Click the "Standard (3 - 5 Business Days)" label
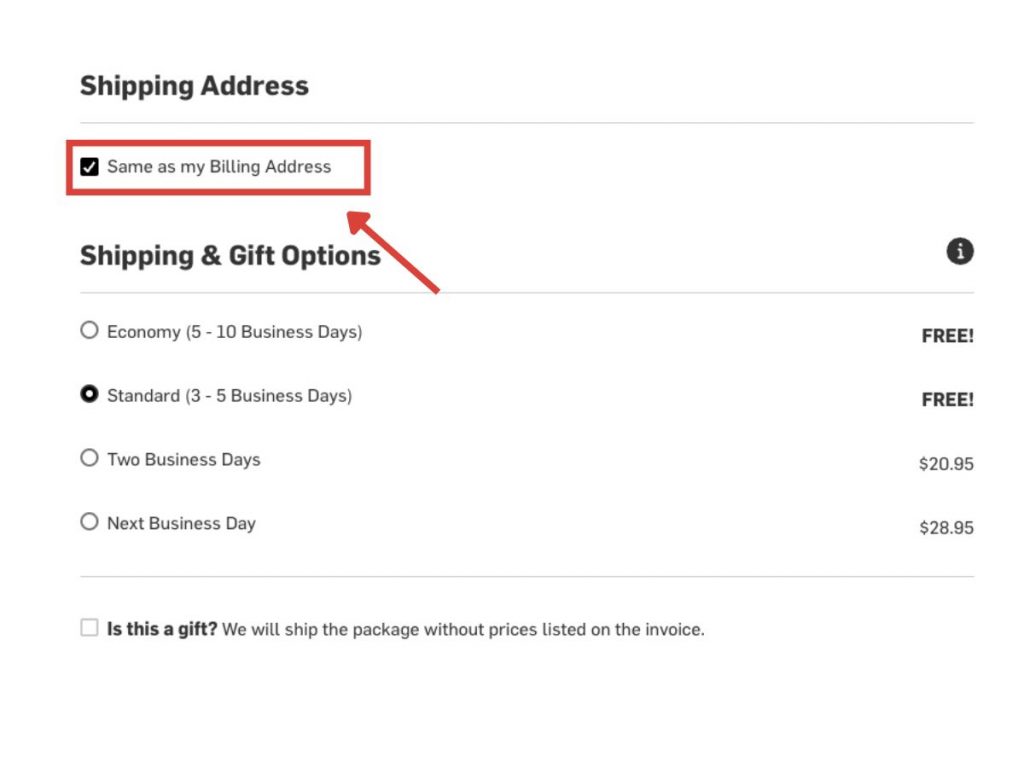1024x768 pixels. pyautogui.click(x=229, y=396)
